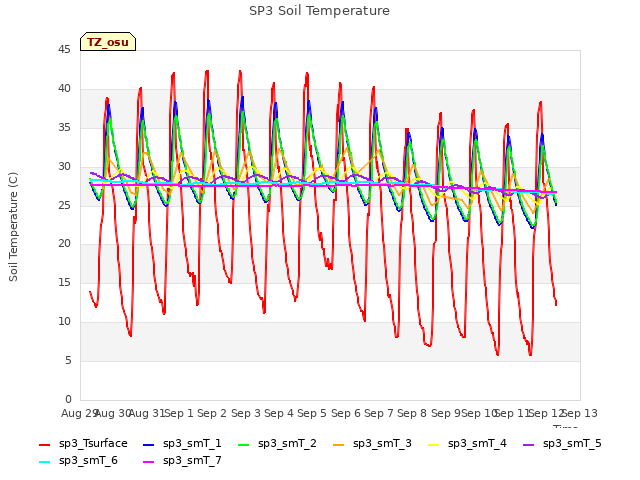
Task: Toggle the sp3_smT_6 legend entry
Action: 78,461
